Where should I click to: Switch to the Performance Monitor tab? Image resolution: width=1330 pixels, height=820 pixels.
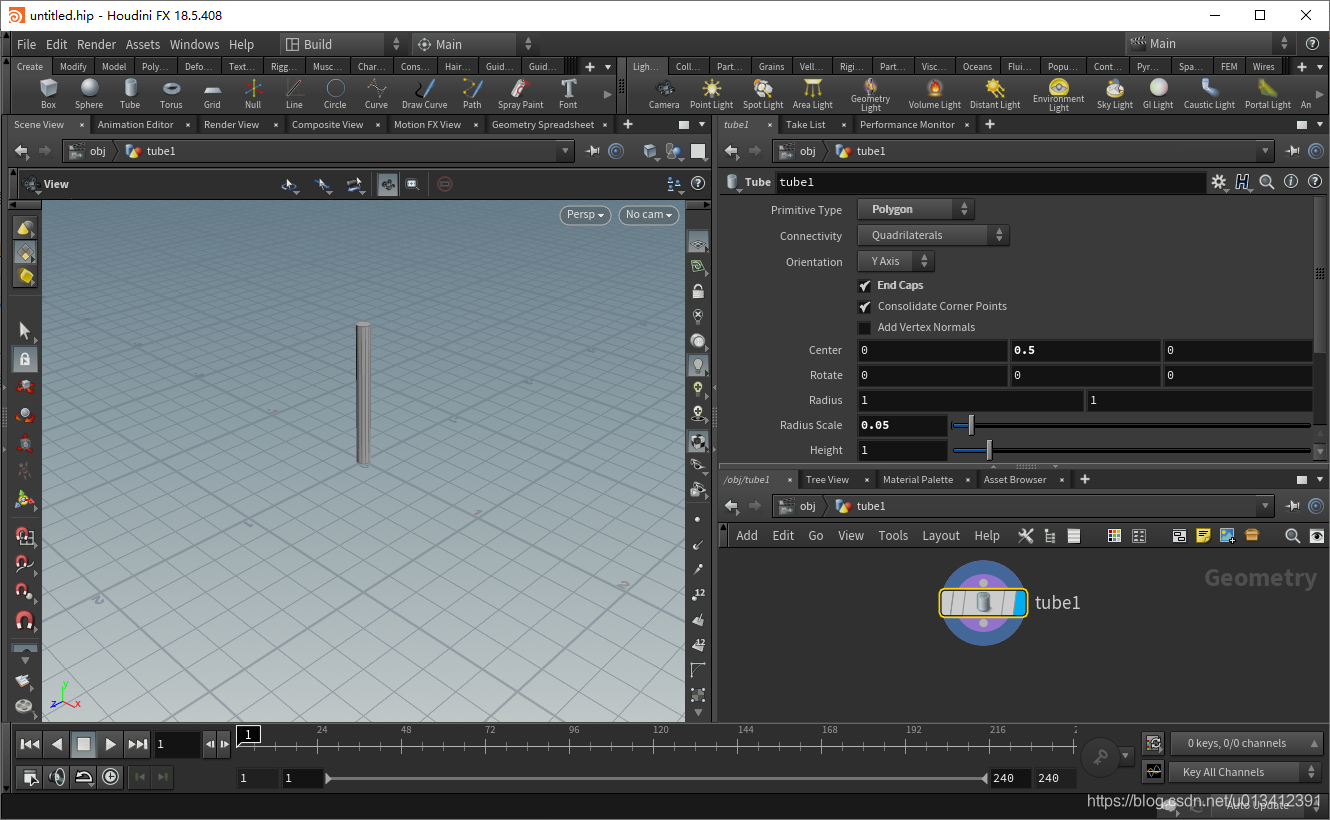[907, 125]
